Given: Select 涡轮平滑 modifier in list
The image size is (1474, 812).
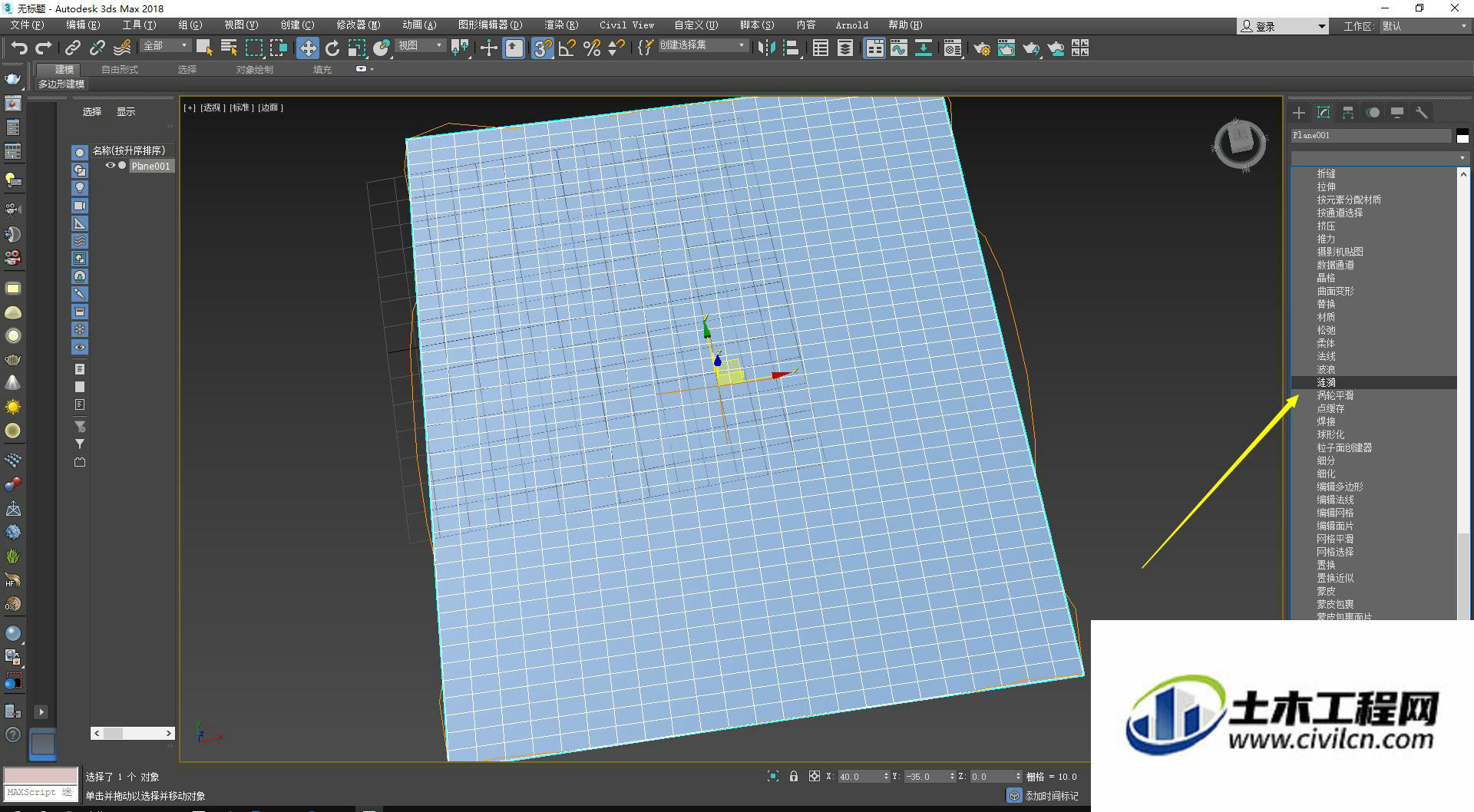Looking at the screenshot, I should pyautogui.click(x=1374, y=395).
